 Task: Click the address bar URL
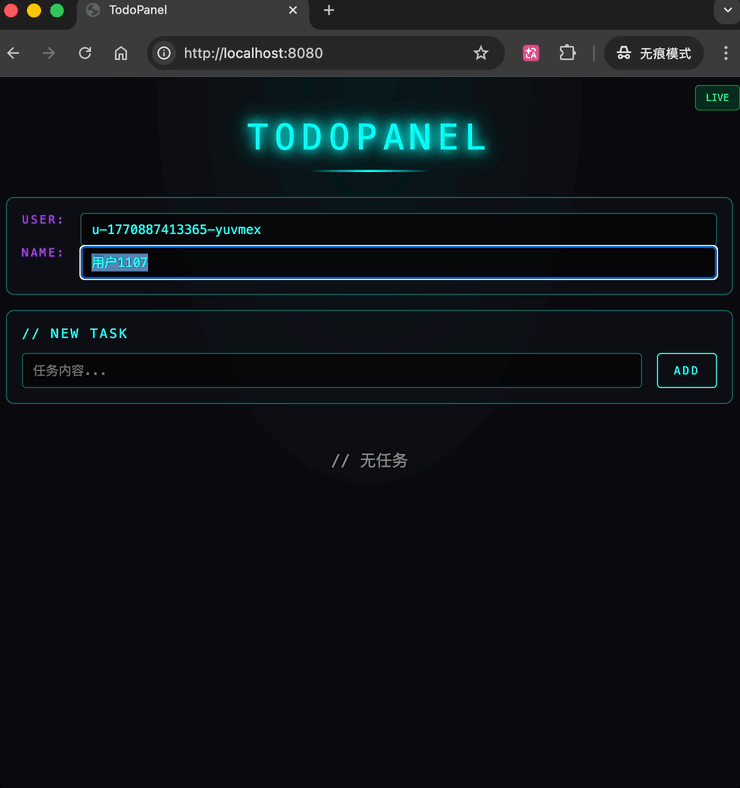point(300,53)
